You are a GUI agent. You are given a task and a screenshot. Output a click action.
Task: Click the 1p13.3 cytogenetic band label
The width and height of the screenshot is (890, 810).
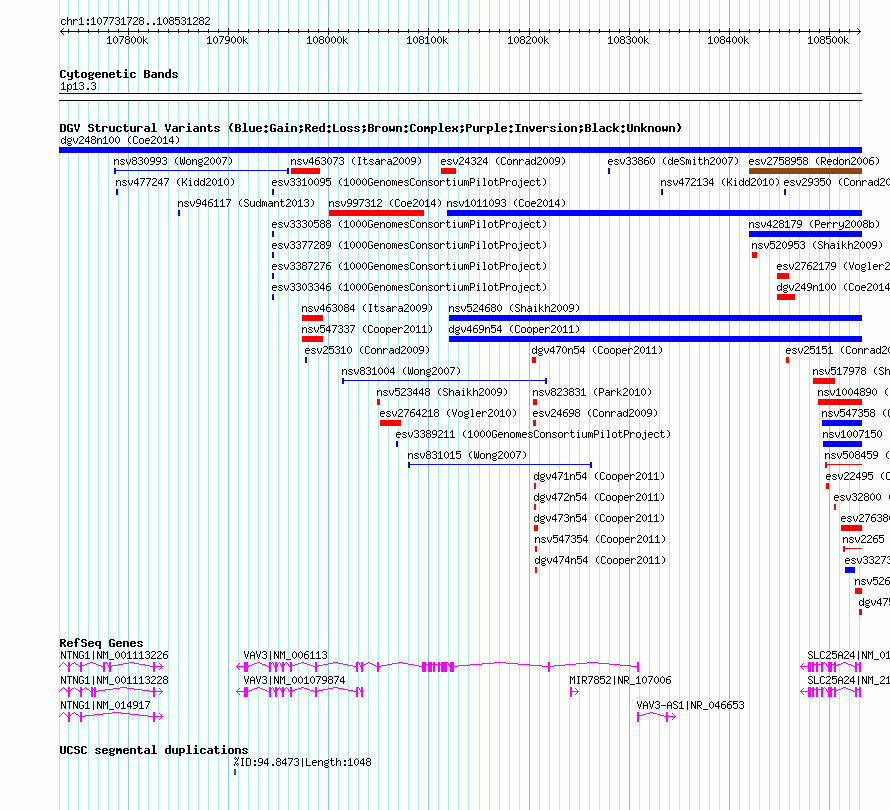coord(78,86)
